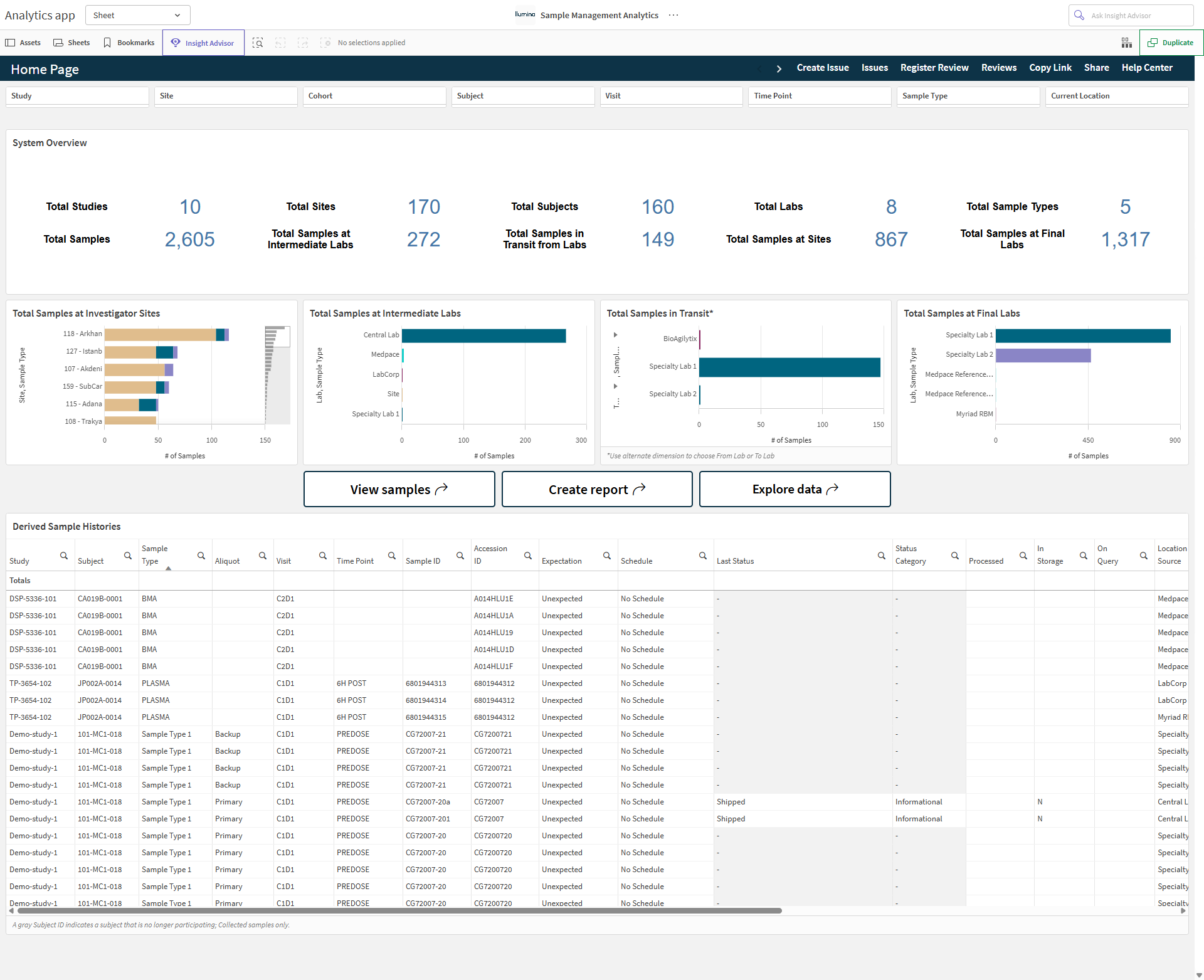The width and height of the screenshot is (1204, 980).
Task: Open the Assets panel
Action: click(23, 43)
